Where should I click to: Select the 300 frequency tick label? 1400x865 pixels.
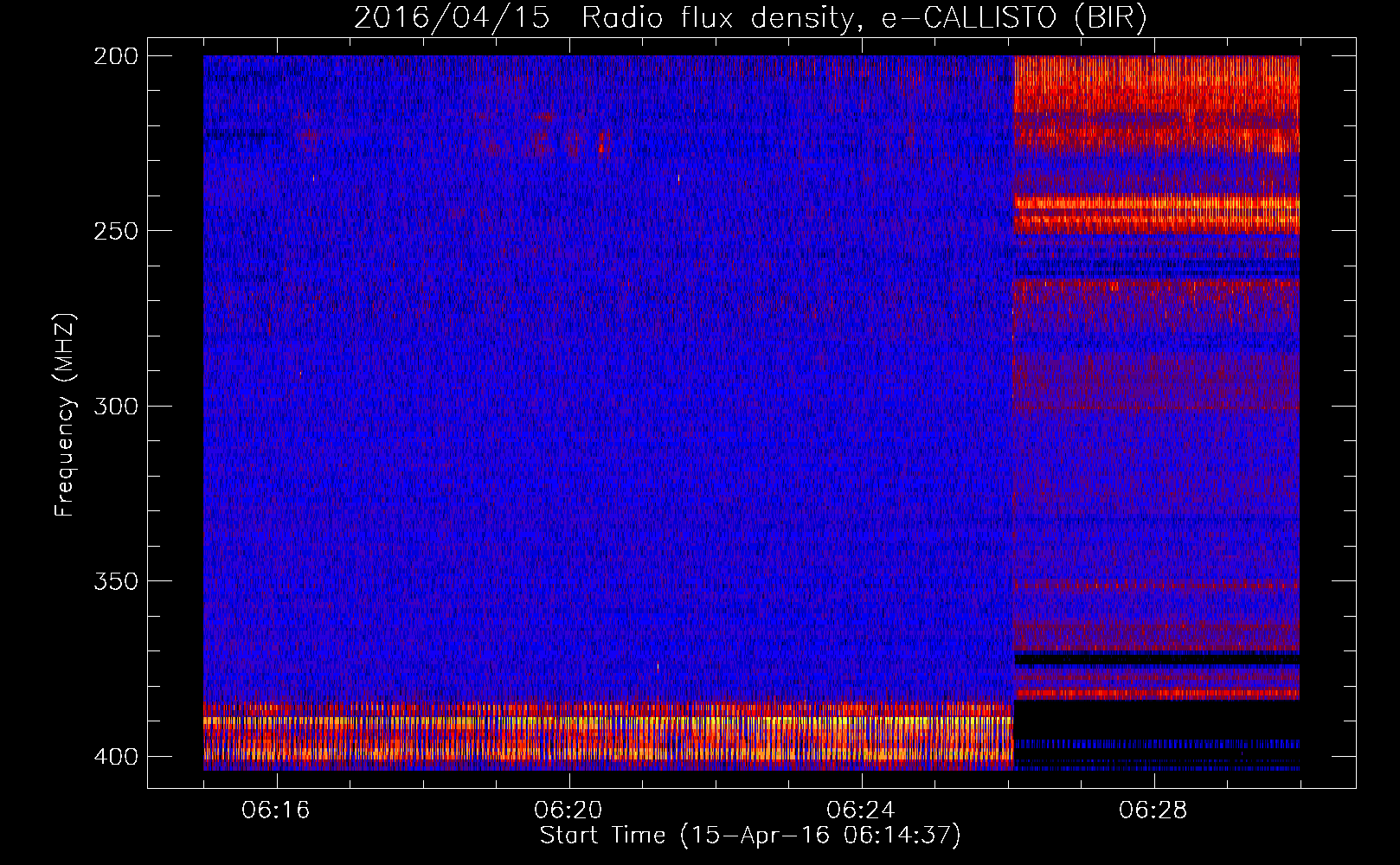(115, 406)
